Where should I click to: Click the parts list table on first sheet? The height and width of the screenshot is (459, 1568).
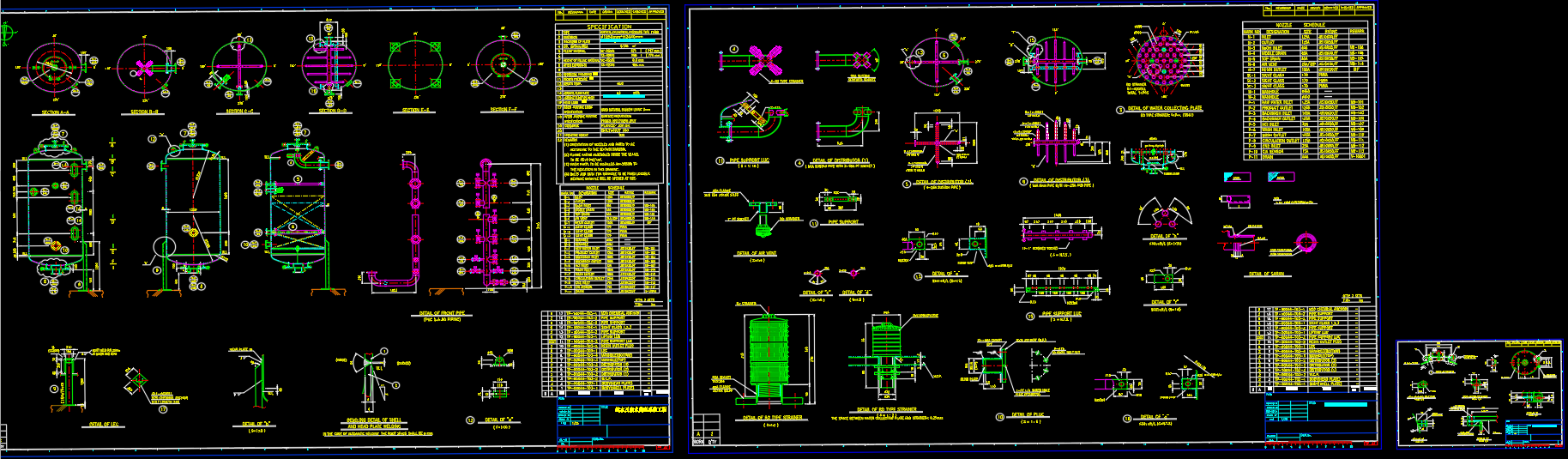tap(604, 353)
